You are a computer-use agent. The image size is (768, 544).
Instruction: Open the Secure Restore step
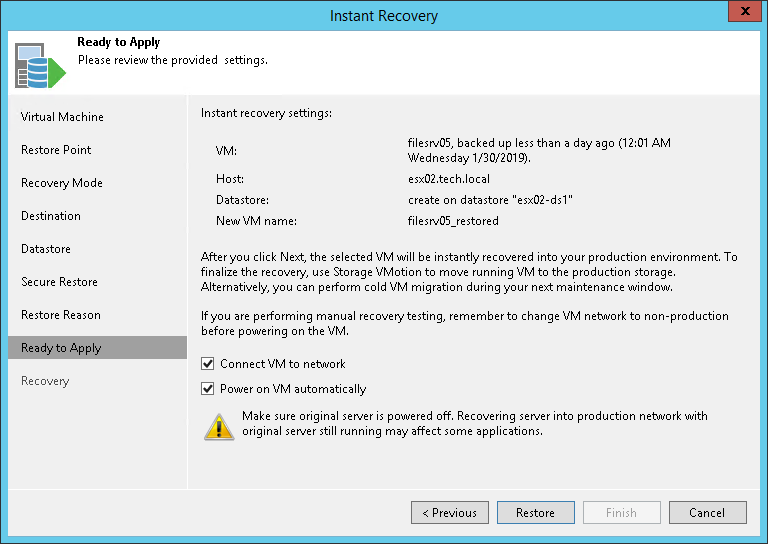[59, 282]
